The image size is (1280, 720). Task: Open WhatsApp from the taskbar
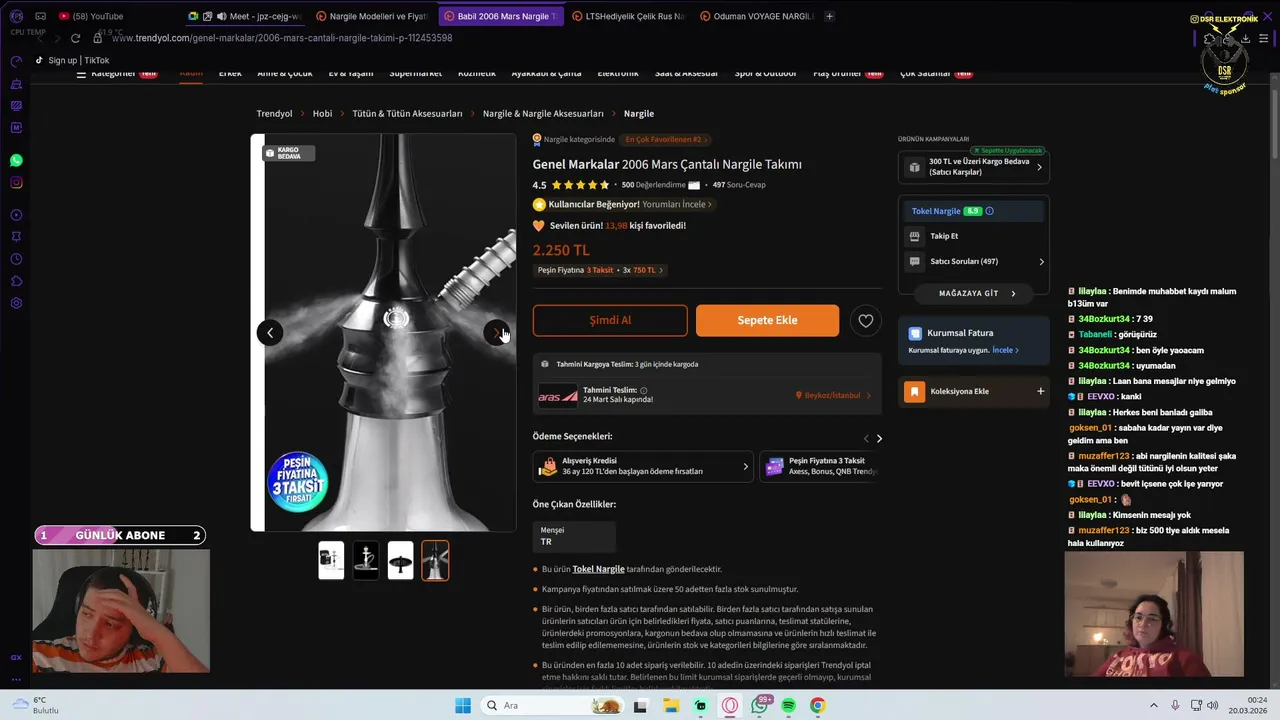759,706
